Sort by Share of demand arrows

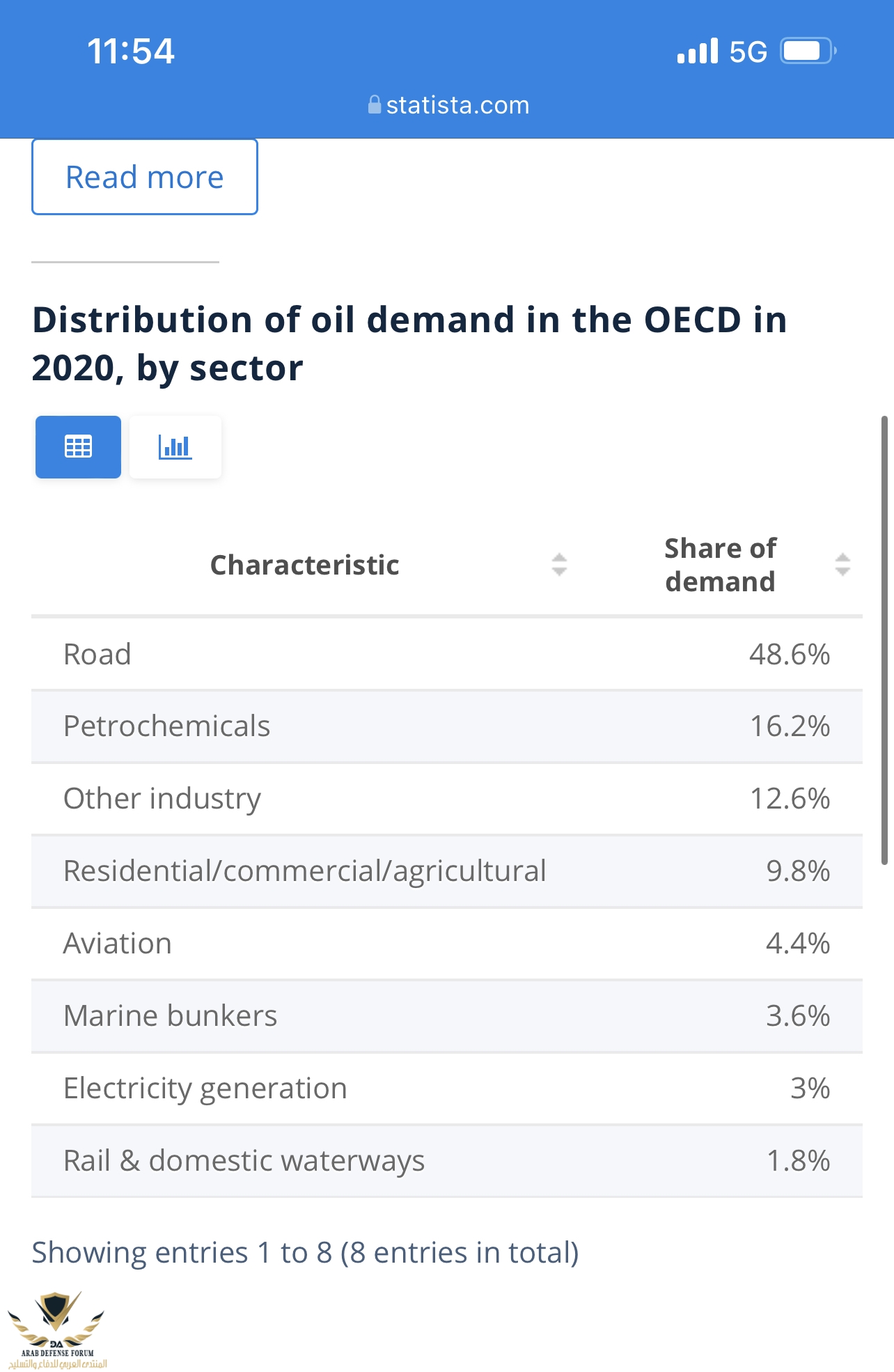coord(842,564)
